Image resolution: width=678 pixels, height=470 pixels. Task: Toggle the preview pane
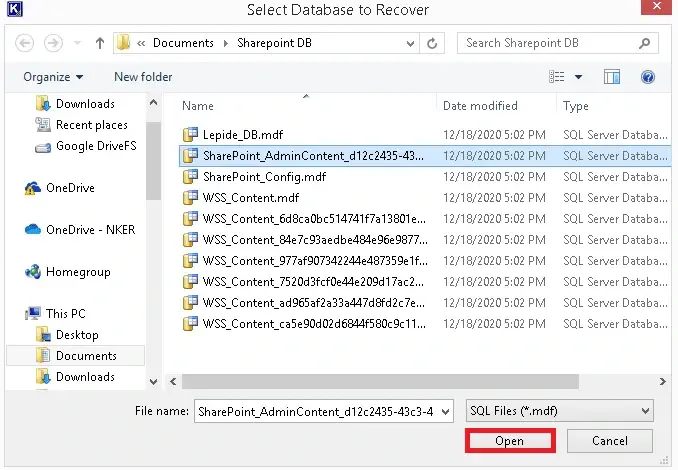pos(612,77)
